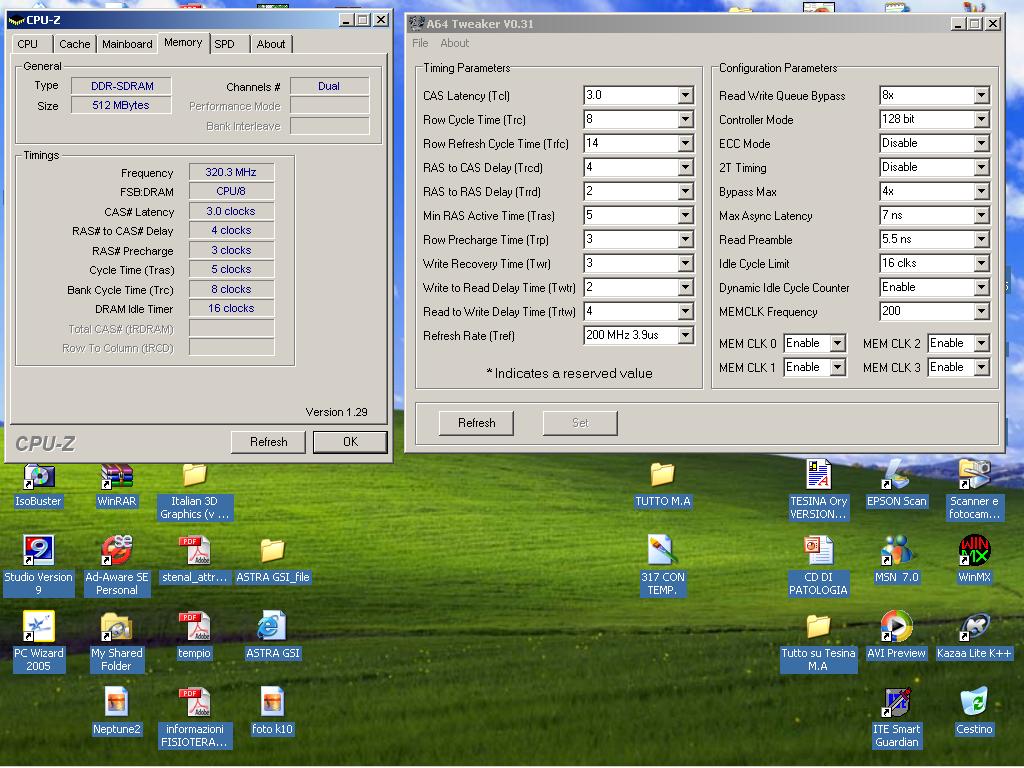Open About menu in A64 Tweaker
The image size is (1024, 768).
[455, 43]
